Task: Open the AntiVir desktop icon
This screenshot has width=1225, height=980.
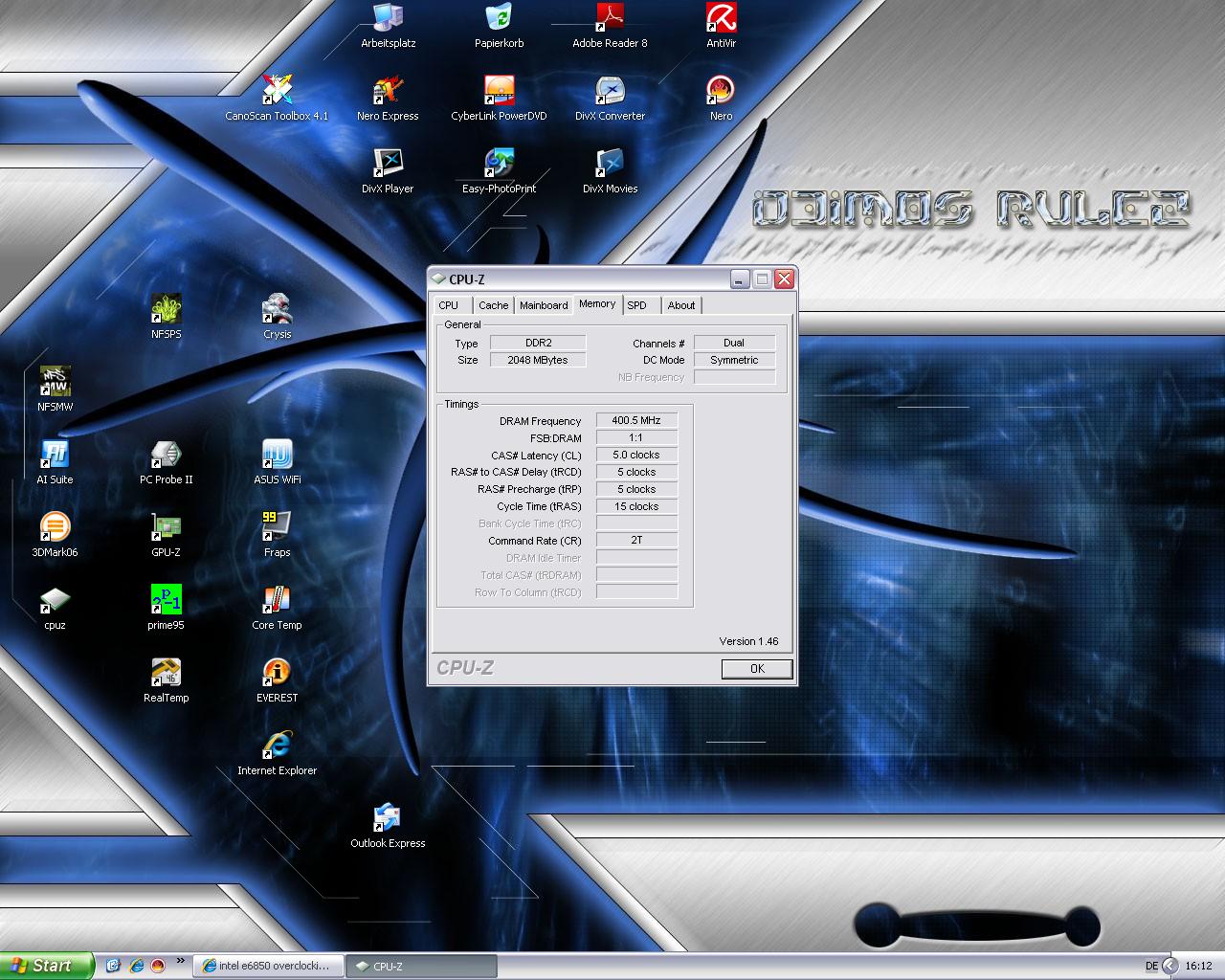Action: pos(721,25)
